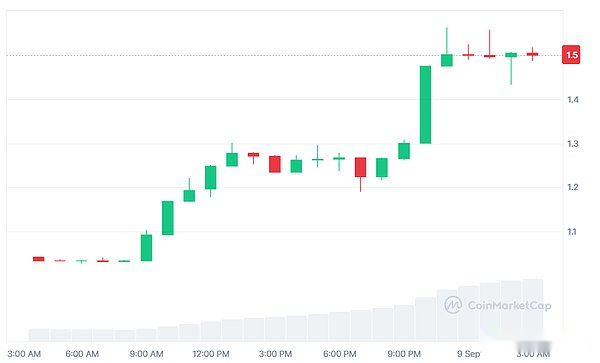The width and height of the screenshot is (600, 363).
Task: Click the green candle at 9:00 AM
Action: [147, 246]
